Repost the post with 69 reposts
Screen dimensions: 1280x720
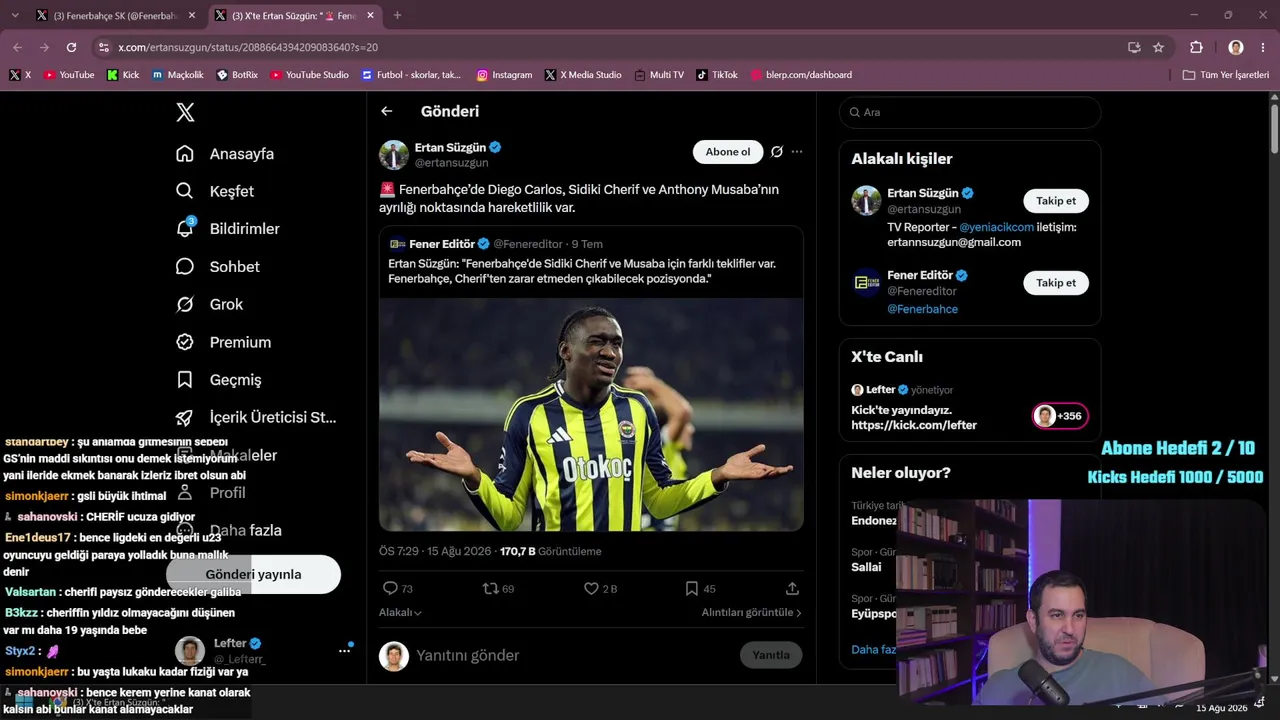(498, 589)
